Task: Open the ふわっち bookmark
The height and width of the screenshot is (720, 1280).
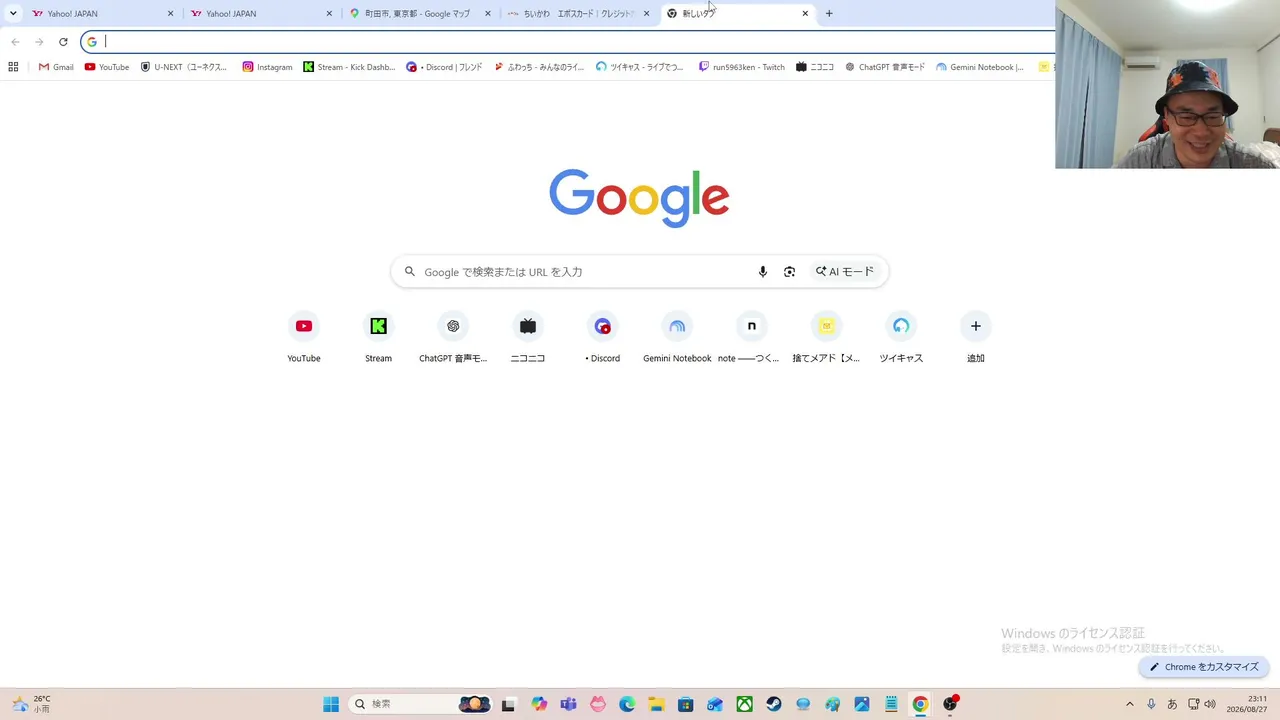Action: point(539,67)
